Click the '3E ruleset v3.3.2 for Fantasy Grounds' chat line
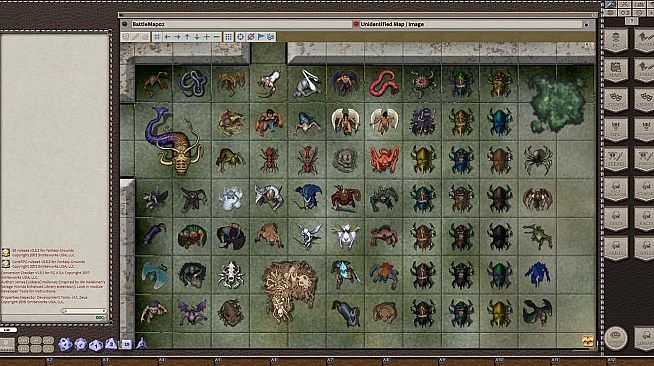654x366 pixels. [x=43, y=252]
